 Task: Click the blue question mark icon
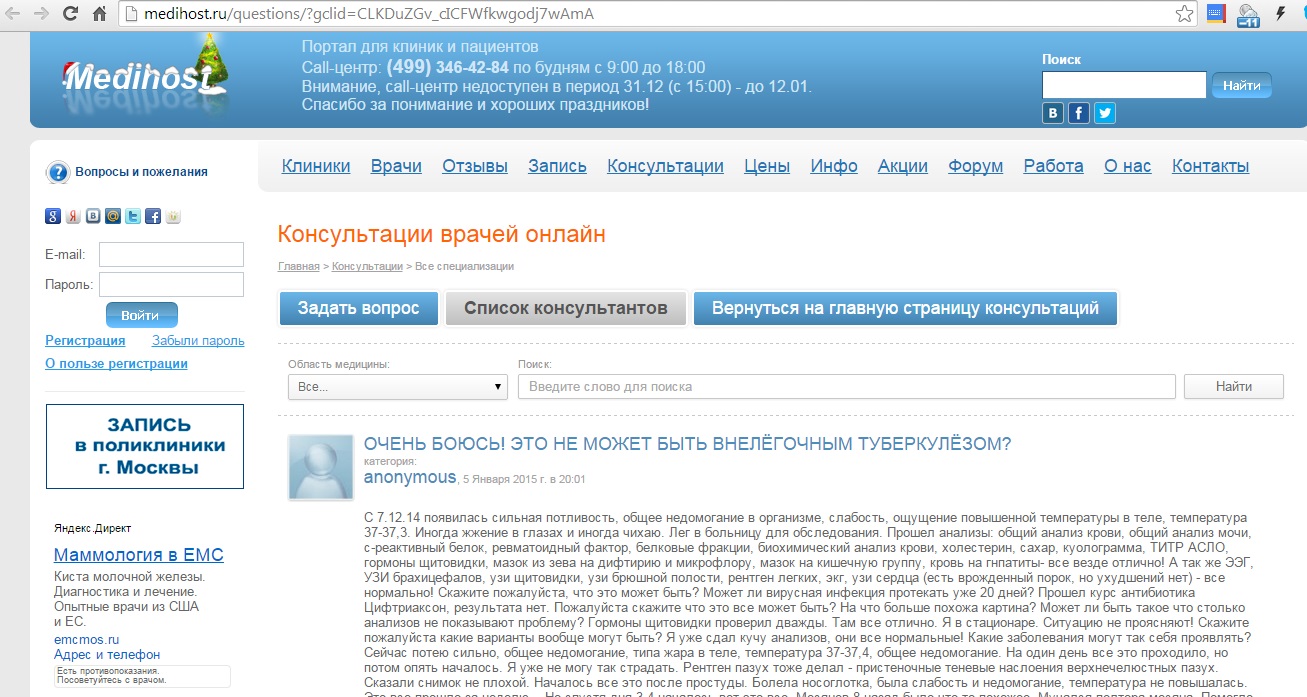coord(58,172)
